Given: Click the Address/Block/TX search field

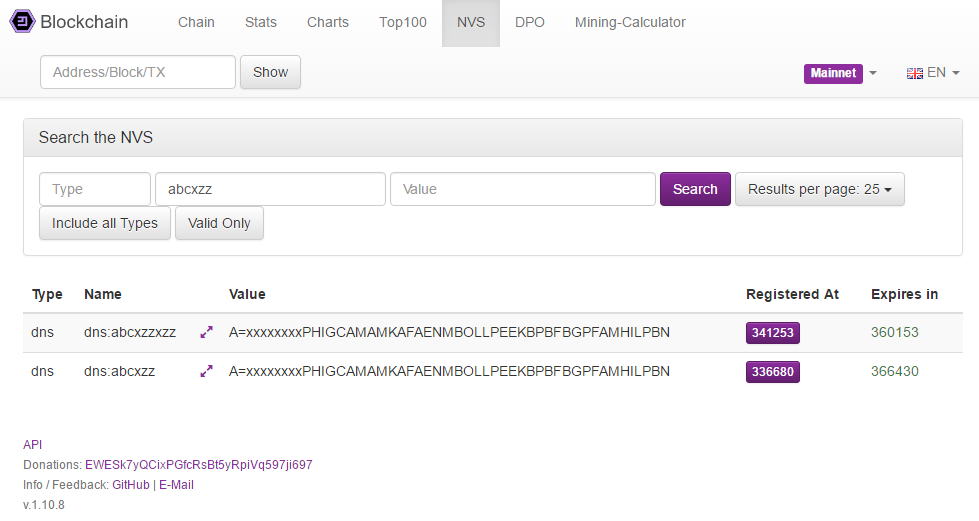Looking at the screenshot, I should click(x=138, y=72).
